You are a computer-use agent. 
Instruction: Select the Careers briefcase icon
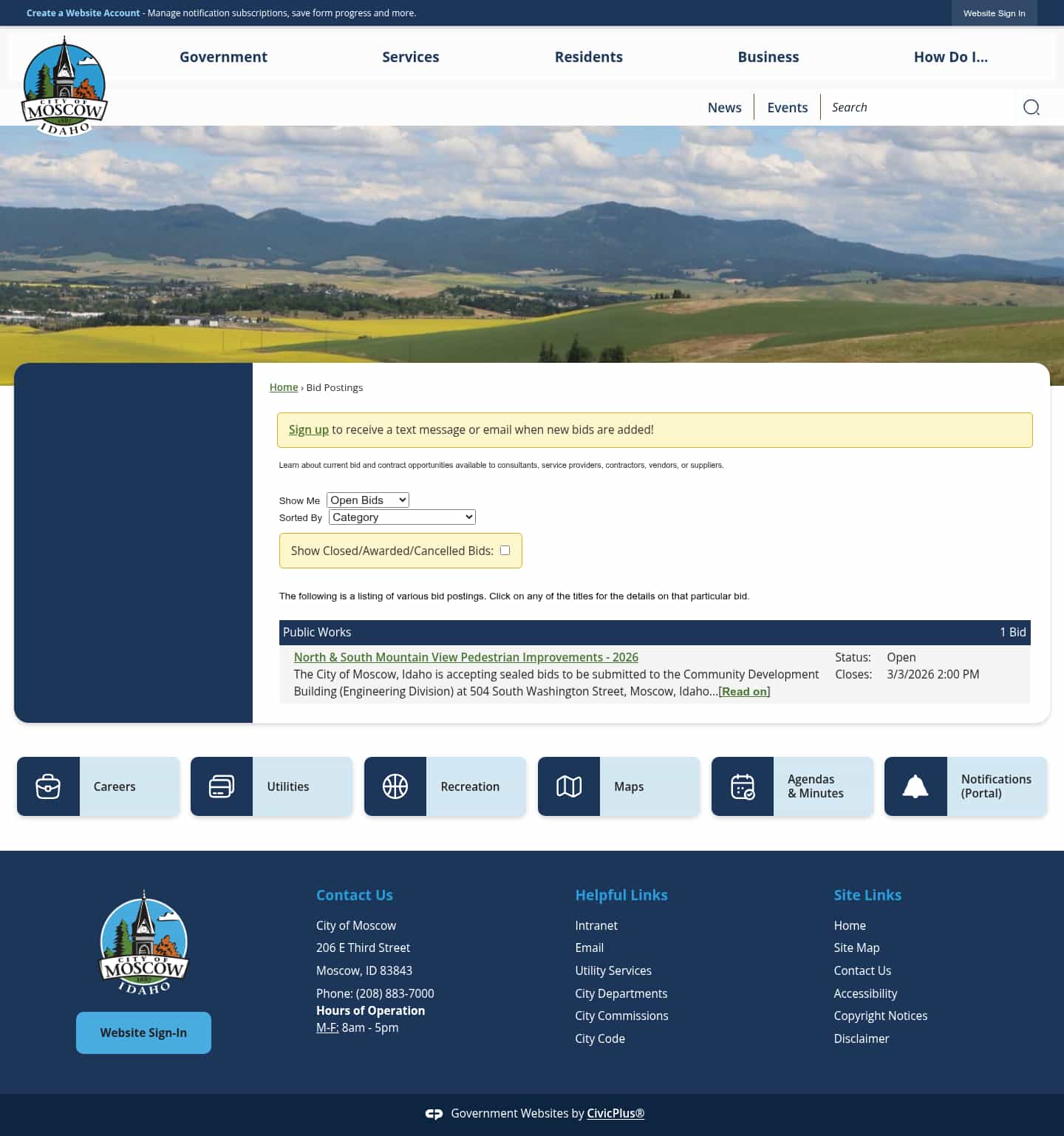(x=48, y=786)
